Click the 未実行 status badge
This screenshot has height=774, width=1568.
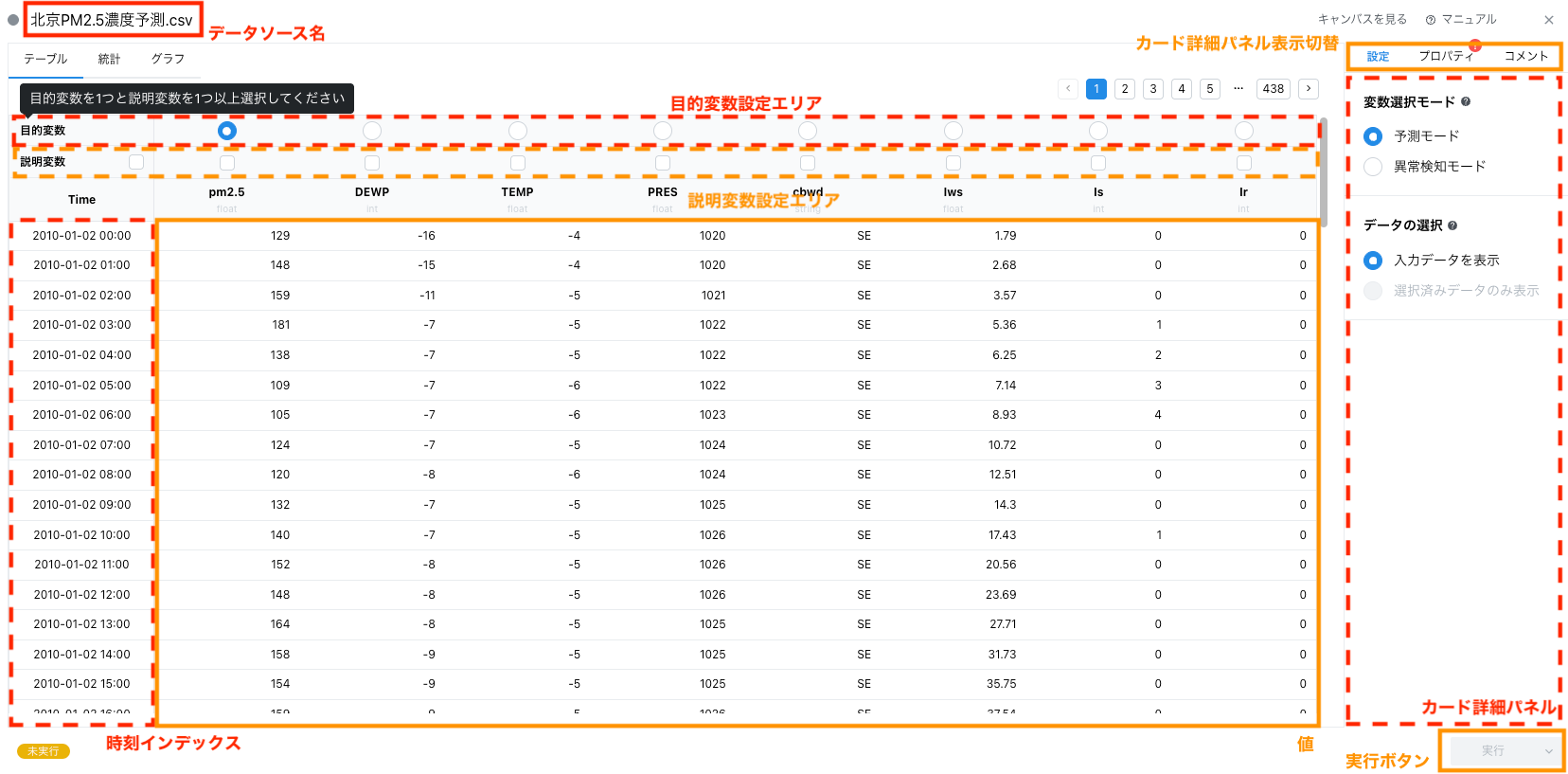[44, 751]
